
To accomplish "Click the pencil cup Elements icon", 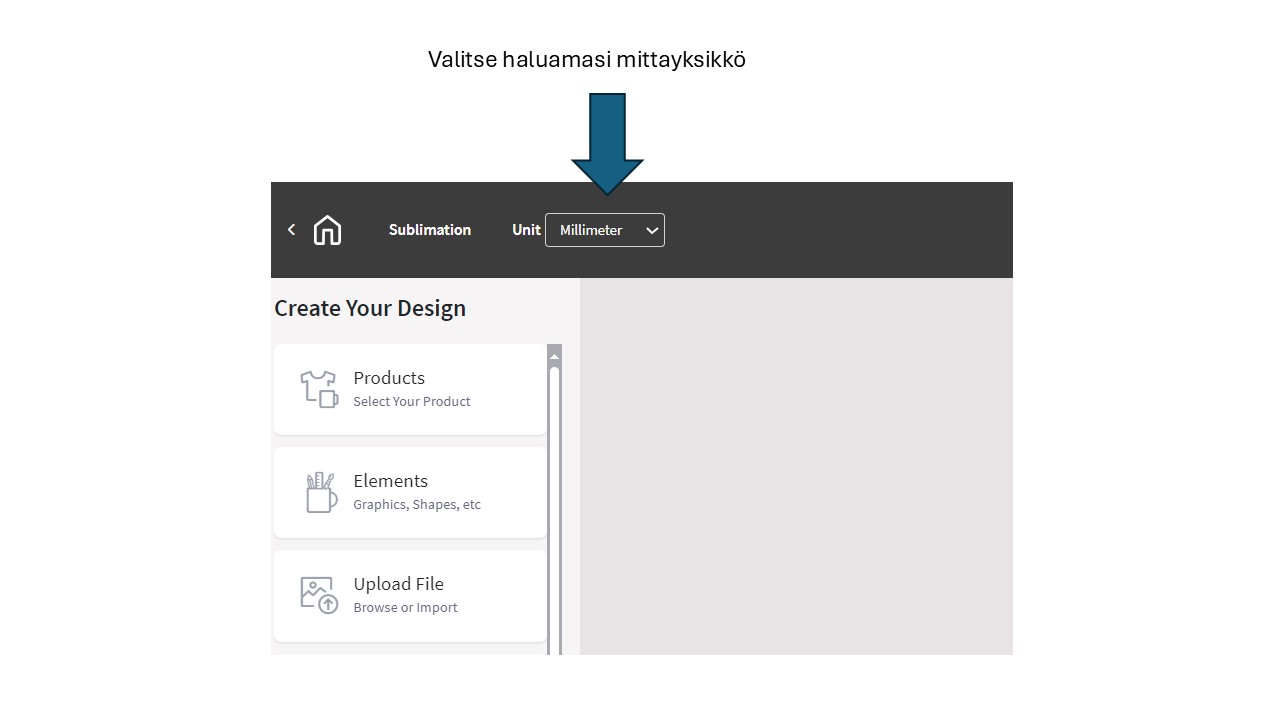I will pyautogui.click(x=321, y=493).
